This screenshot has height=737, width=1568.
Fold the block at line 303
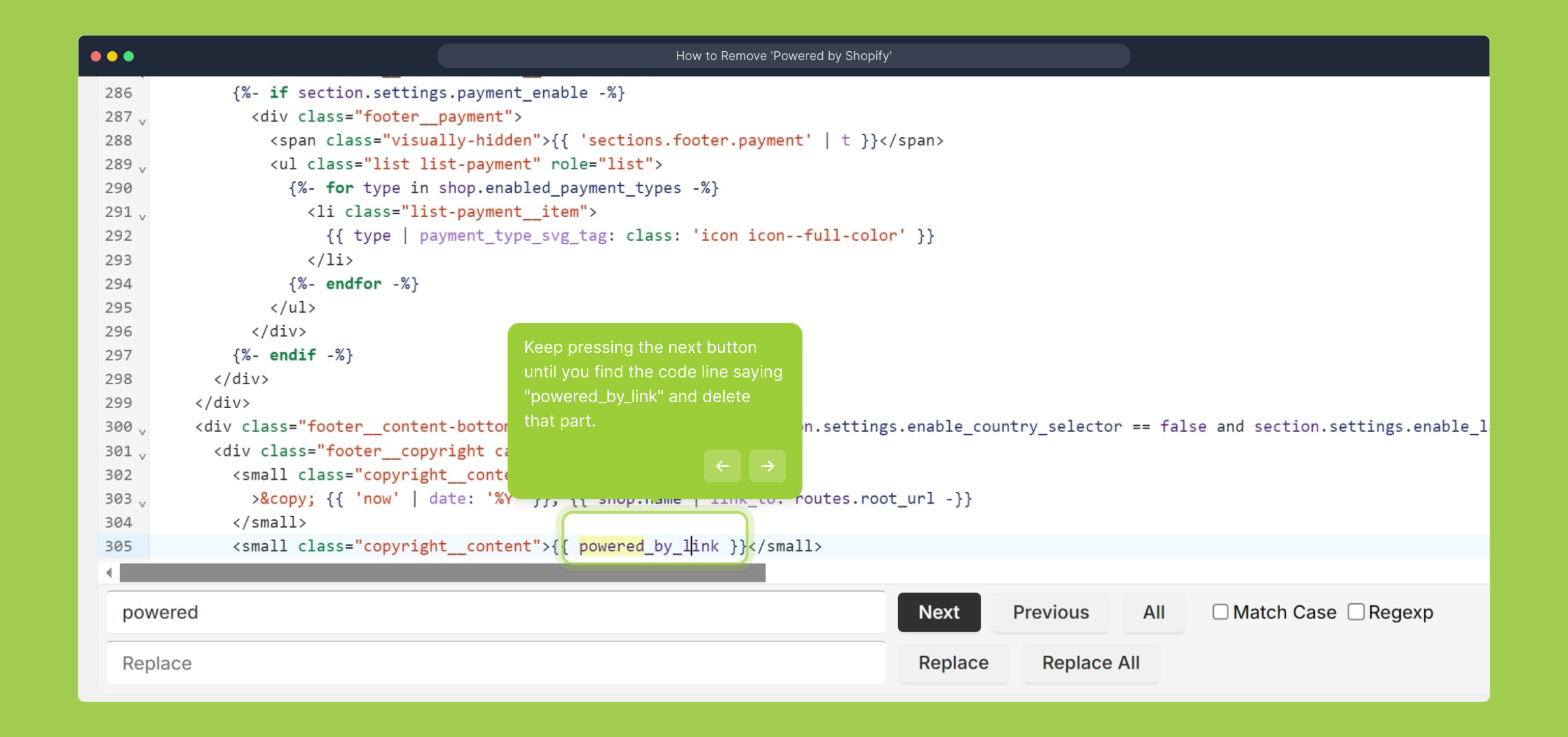[x=143, y=504]
